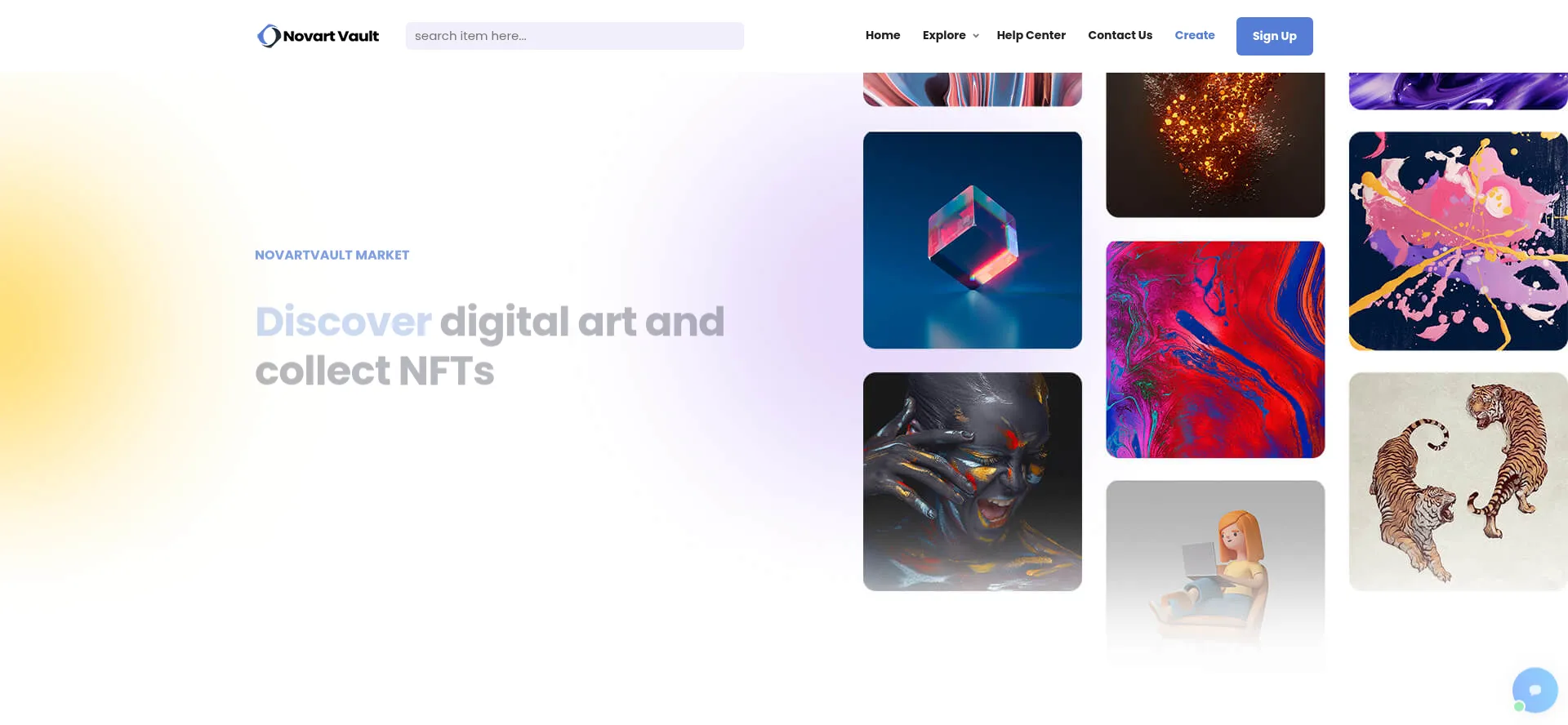Focus the search item input field
Image resolution: width=1568 pixels, height=725 pixels.
pyautogui.click(x=574, y=36)
